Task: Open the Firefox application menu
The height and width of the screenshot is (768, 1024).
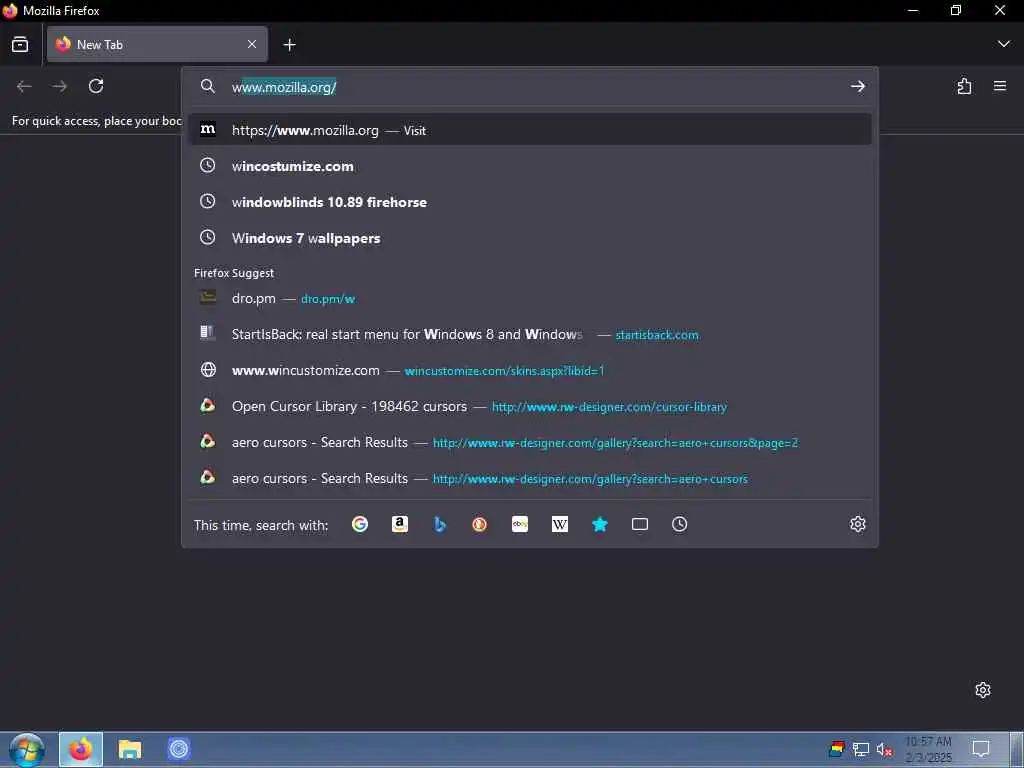Action: (x=1000, y=86)
